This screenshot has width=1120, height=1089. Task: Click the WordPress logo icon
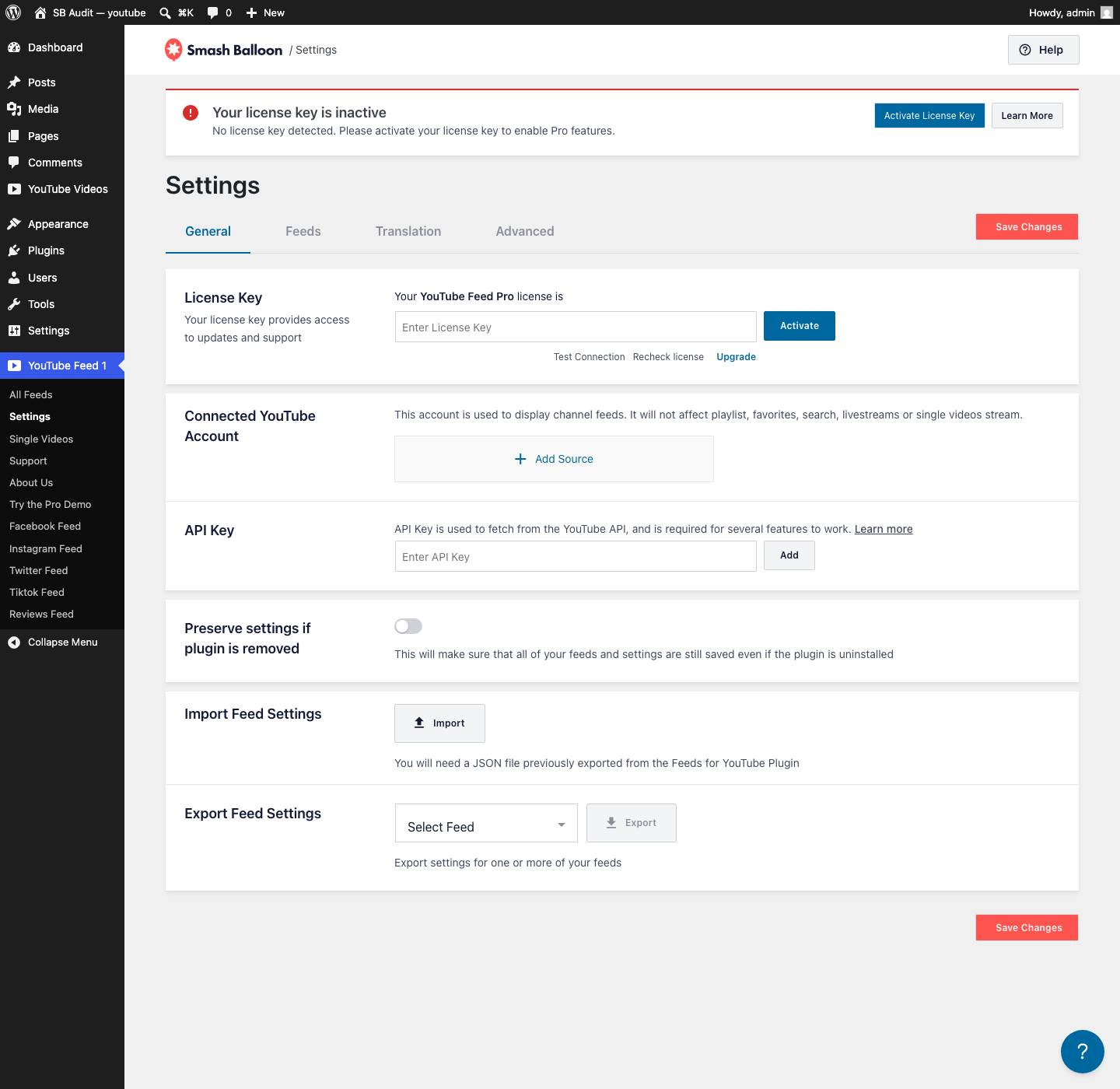13,12
